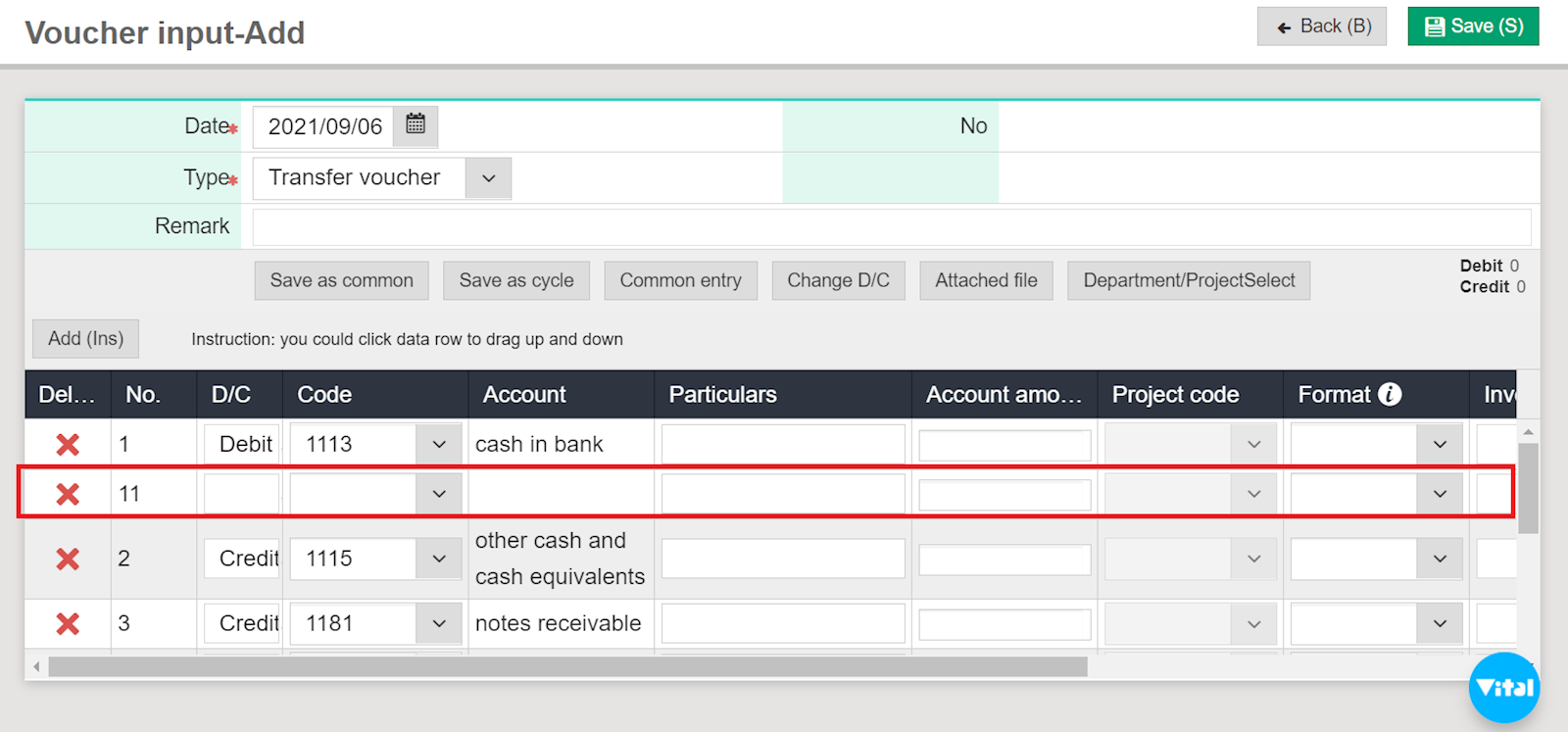Viewport: 1568px width, 732px height.
Task: Expand Code dropdown for 1181 notes receivable
Action: pyautogui.click(x=439, y=624)
